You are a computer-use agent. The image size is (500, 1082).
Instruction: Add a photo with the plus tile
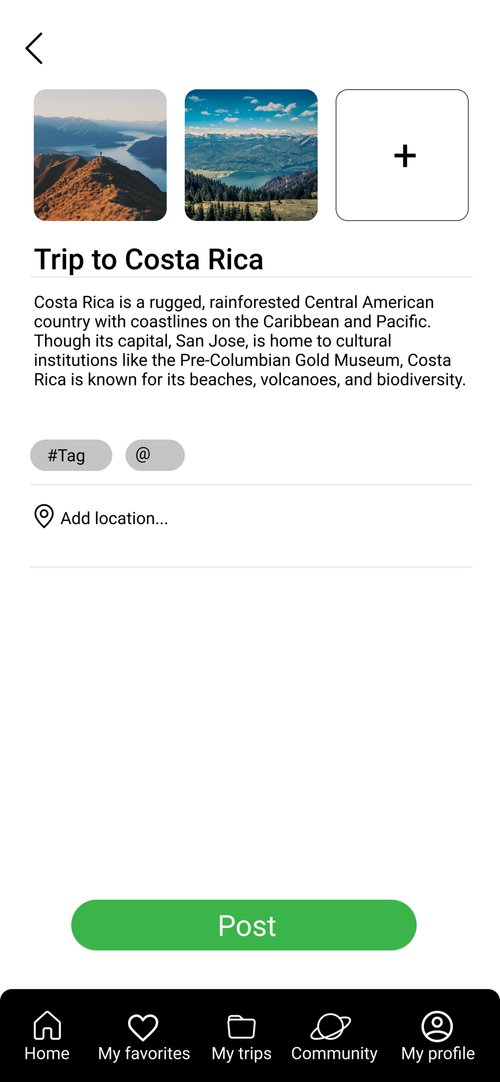pos(402,155)
